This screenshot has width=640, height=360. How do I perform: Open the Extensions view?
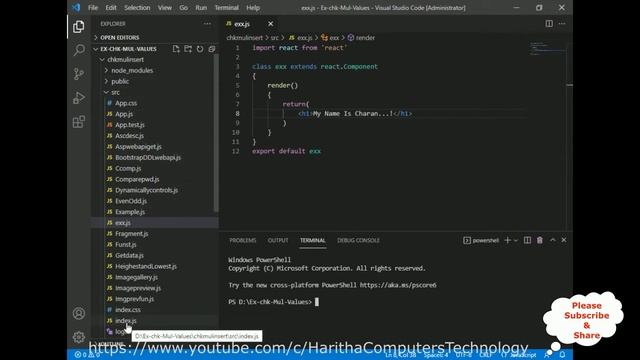(79, 122)
